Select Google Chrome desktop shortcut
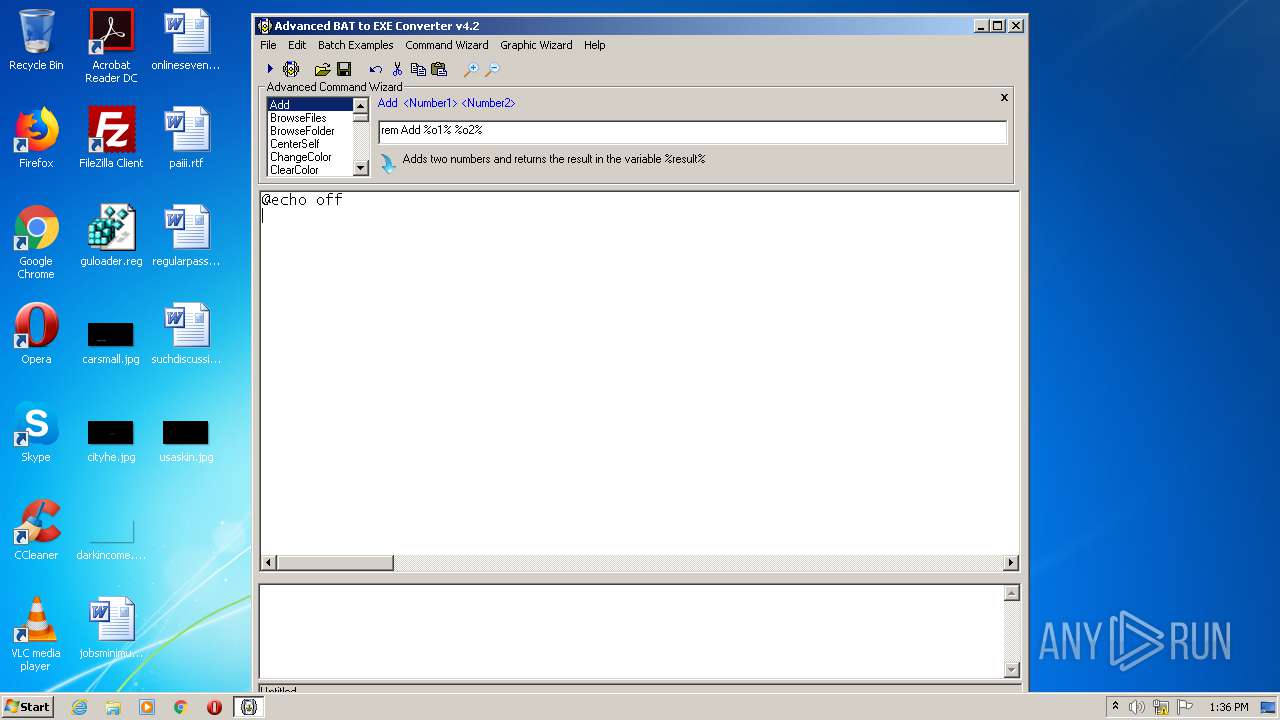This screenshot has width=1280, height=720. (36, 242)
